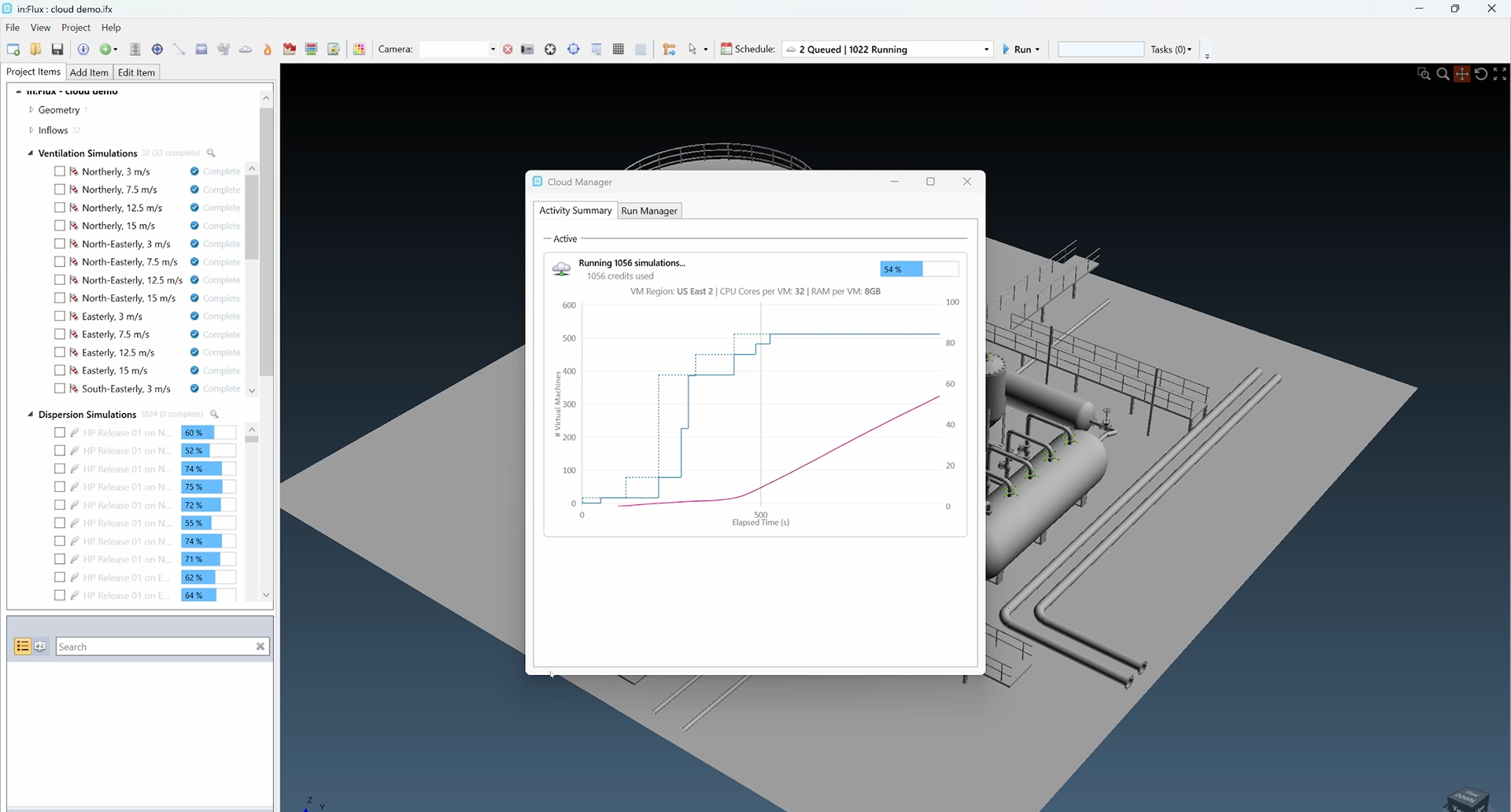Image resolution: width=1511 pixels, height=812 pixels.
Task: Select the Activity Summary tab
Action: pos(575,210)
